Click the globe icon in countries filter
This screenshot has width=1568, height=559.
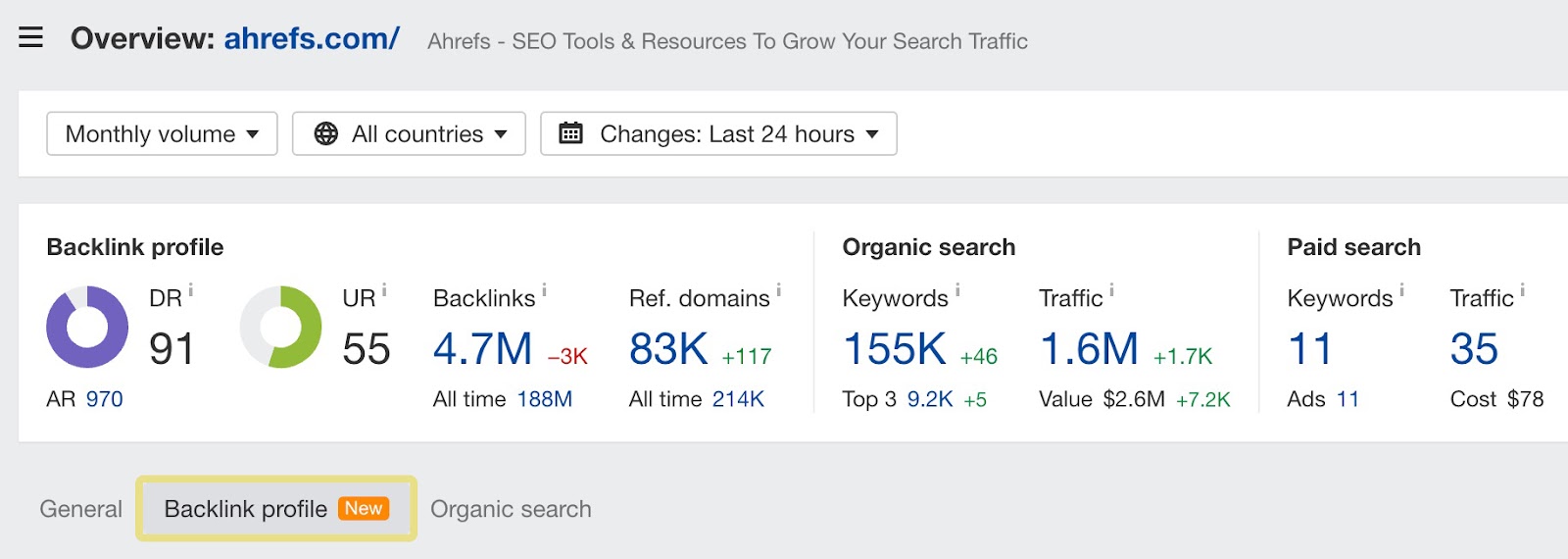326,133
